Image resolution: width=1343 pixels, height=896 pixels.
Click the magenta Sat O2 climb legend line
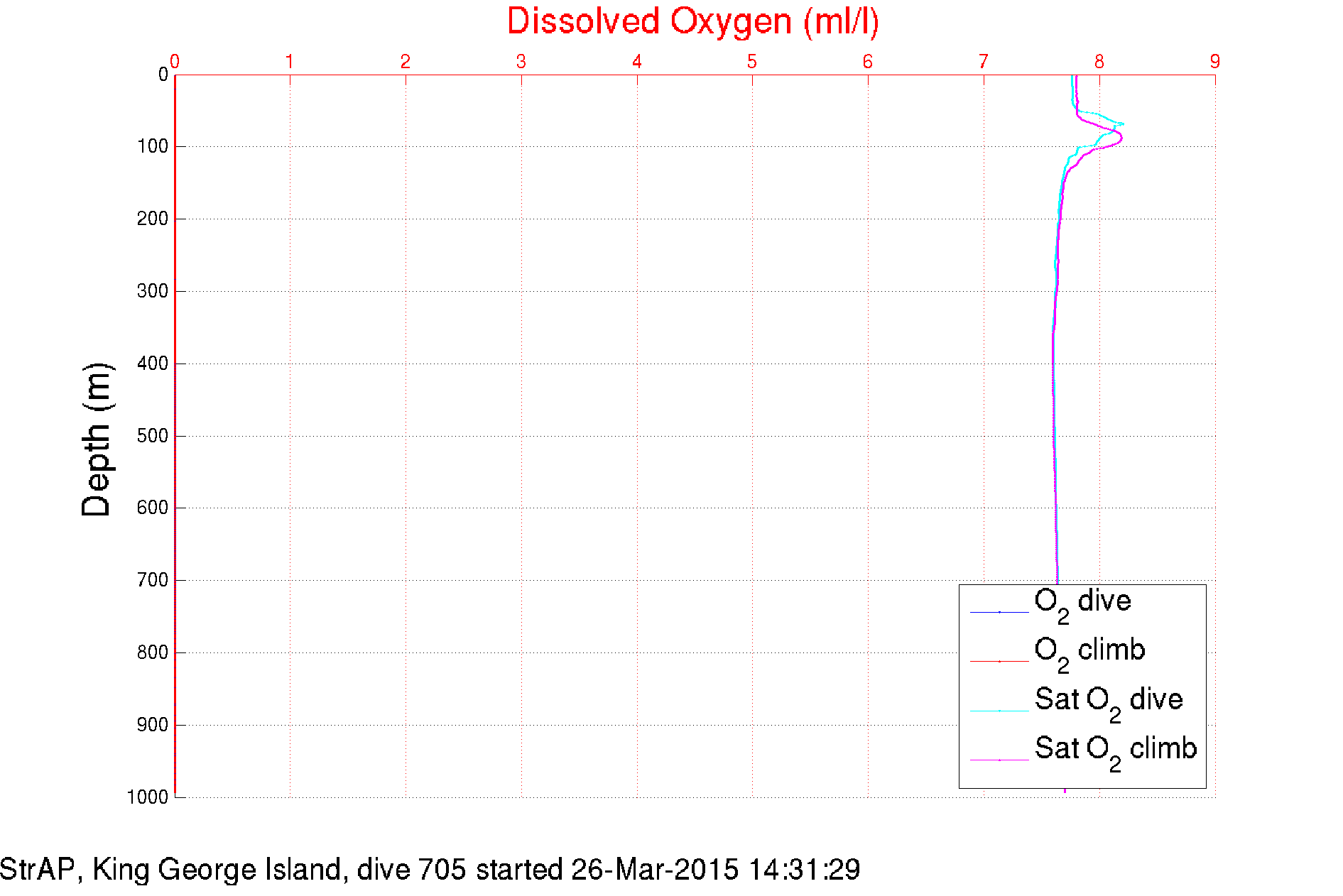click(x=999, y=760)
